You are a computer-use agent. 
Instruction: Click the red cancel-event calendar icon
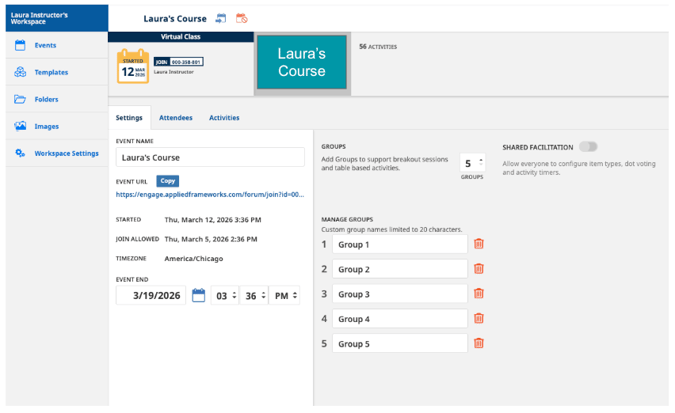tap(241, 18)
